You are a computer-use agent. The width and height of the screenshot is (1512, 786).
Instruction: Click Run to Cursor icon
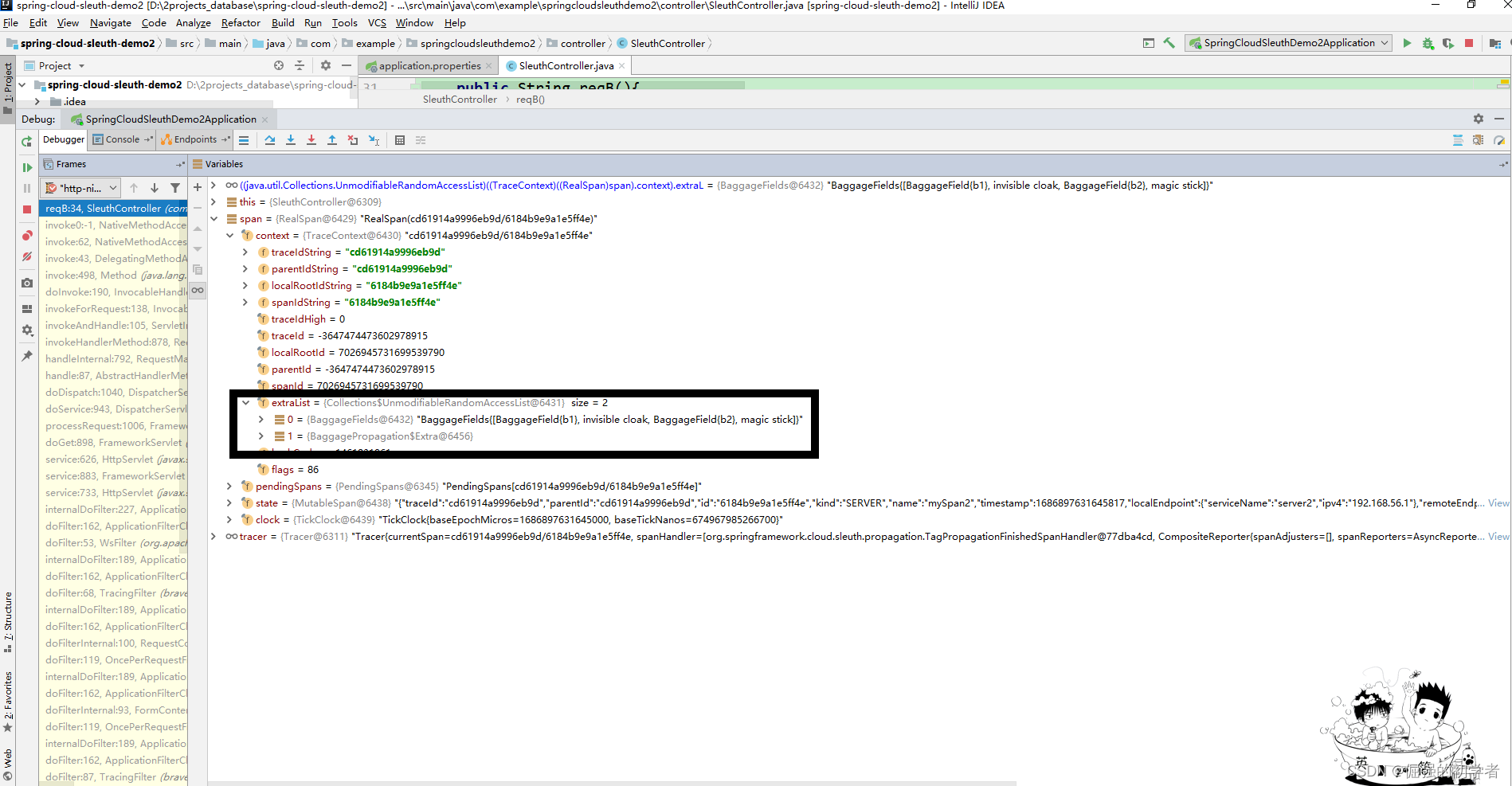374,140
